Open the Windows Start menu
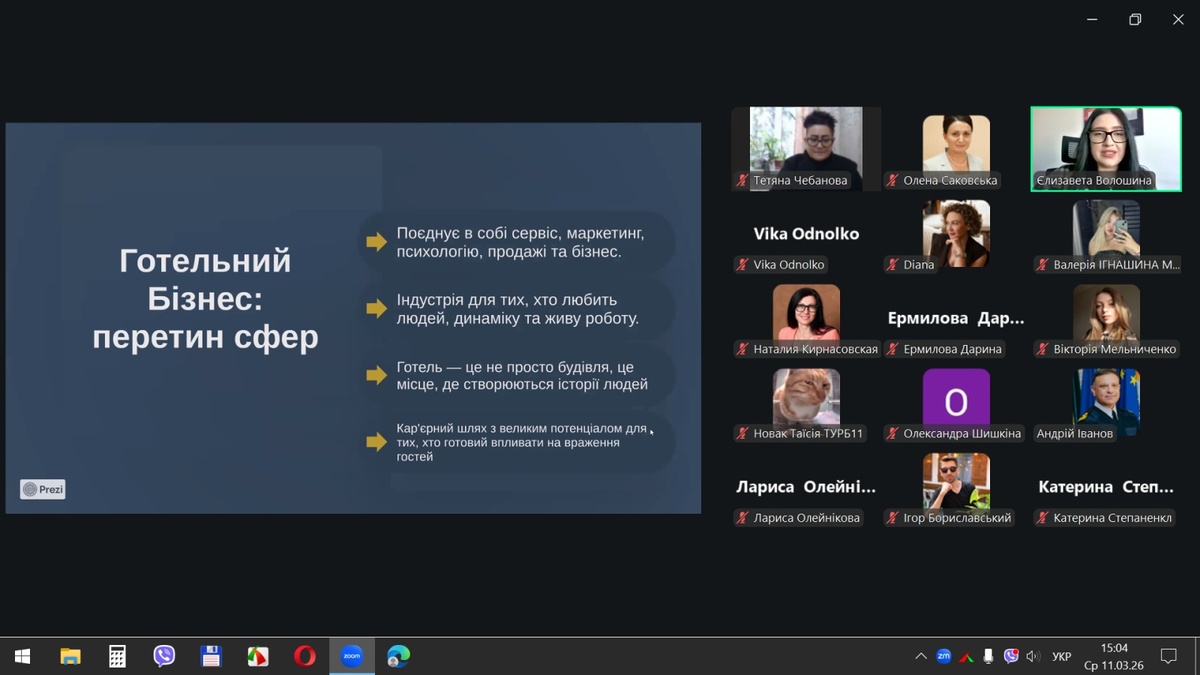 pos(22,656)
